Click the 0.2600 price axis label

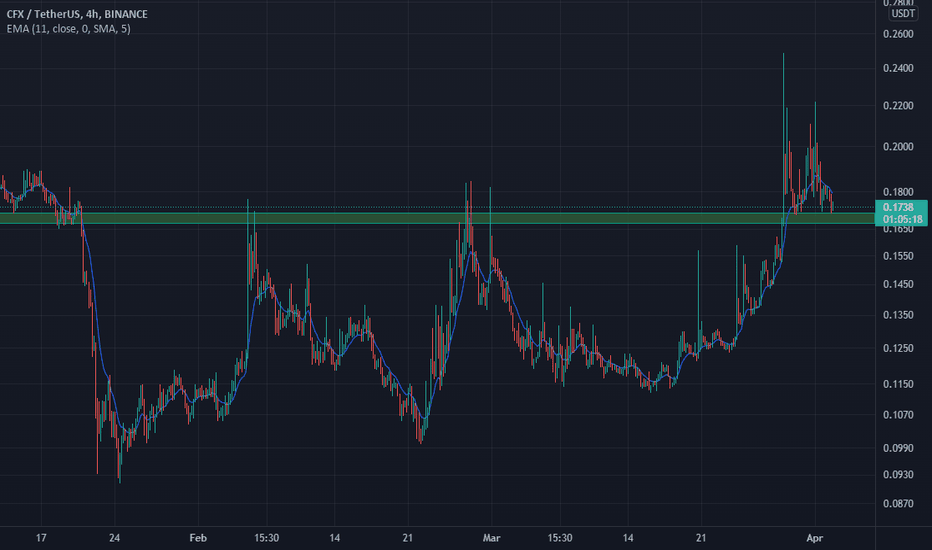click(898, 34)
